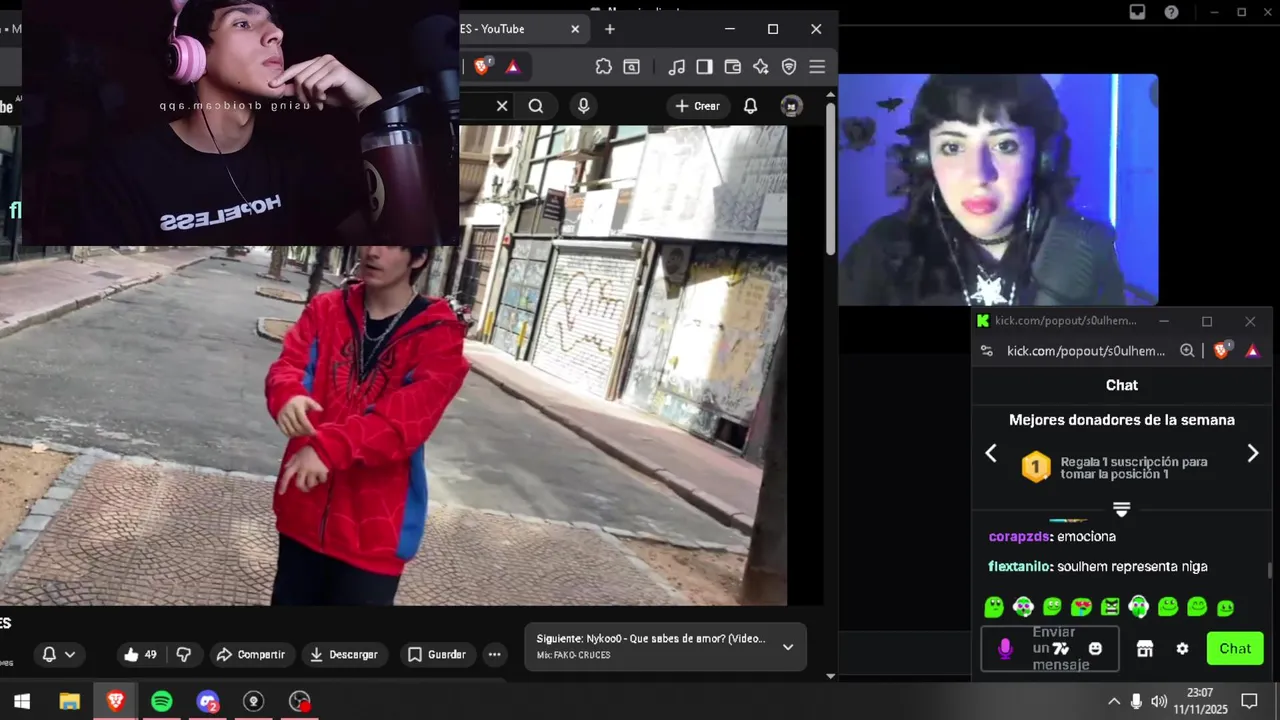Open the volume speaker tray icon
This screenshot has width=1280, height=720.
(1159, 701)
